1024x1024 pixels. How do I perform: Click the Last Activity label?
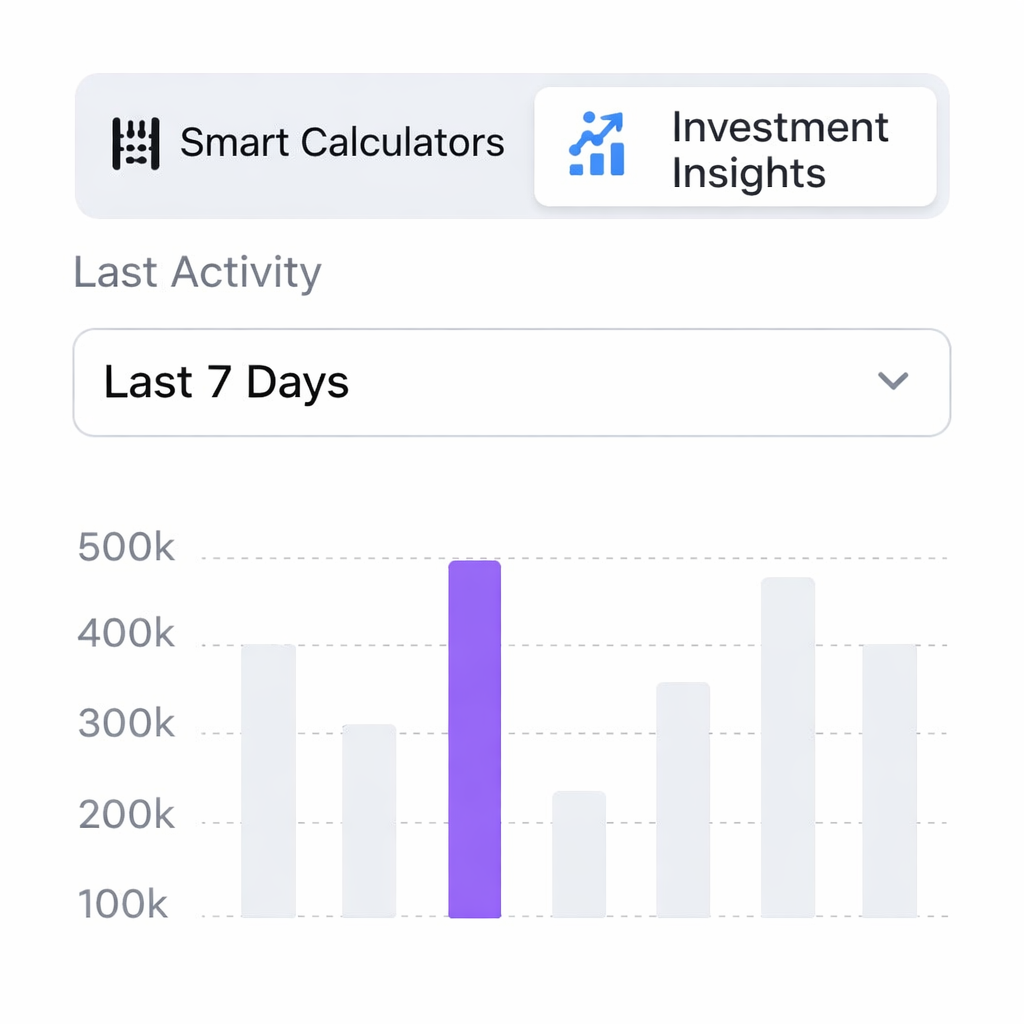coord(197,272)
